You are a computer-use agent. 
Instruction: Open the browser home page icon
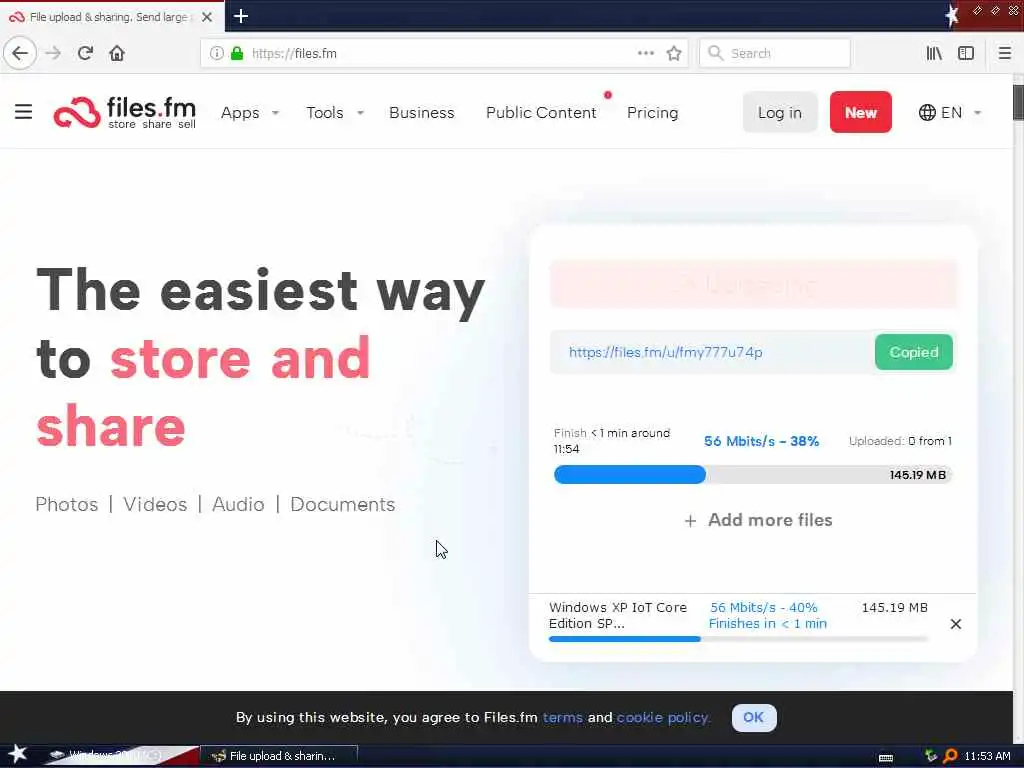117,53
